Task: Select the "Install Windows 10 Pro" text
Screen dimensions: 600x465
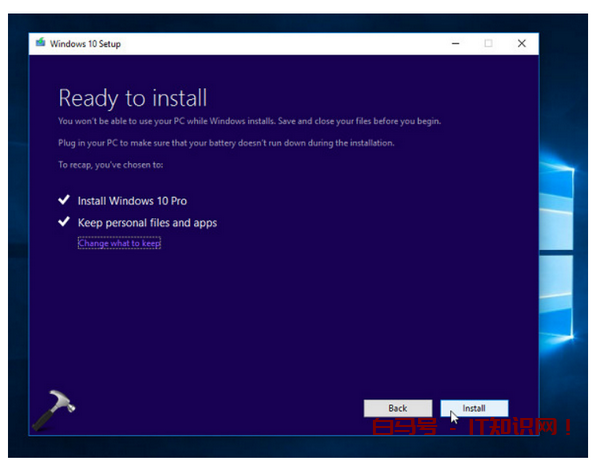Action: click(132, 201)
